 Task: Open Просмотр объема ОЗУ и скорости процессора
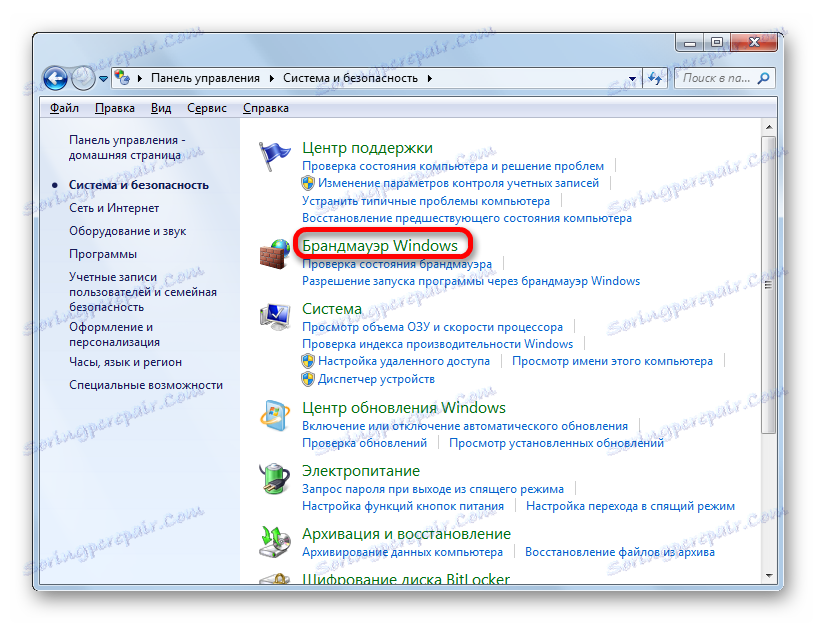click(432, 327)
